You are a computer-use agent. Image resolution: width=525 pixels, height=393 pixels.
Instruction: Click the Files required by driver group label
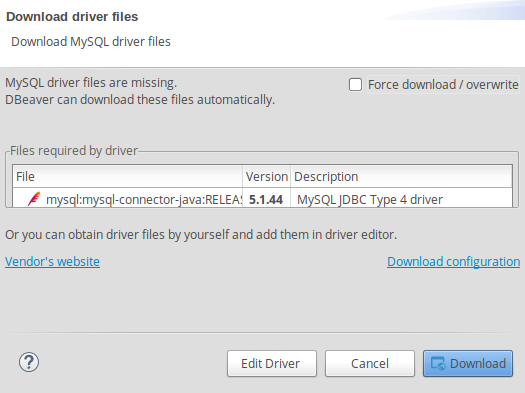click(74, 151)
